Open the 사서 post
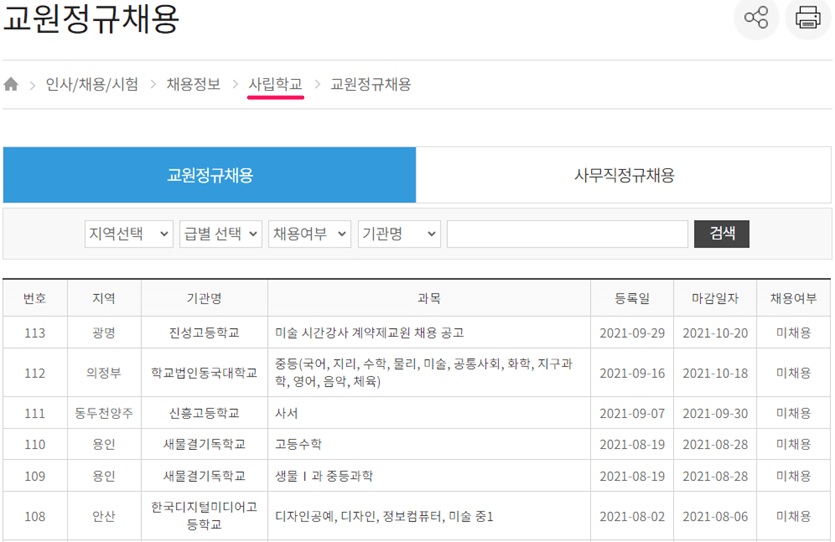The image size is (835, 542). [x=286, y=413]
